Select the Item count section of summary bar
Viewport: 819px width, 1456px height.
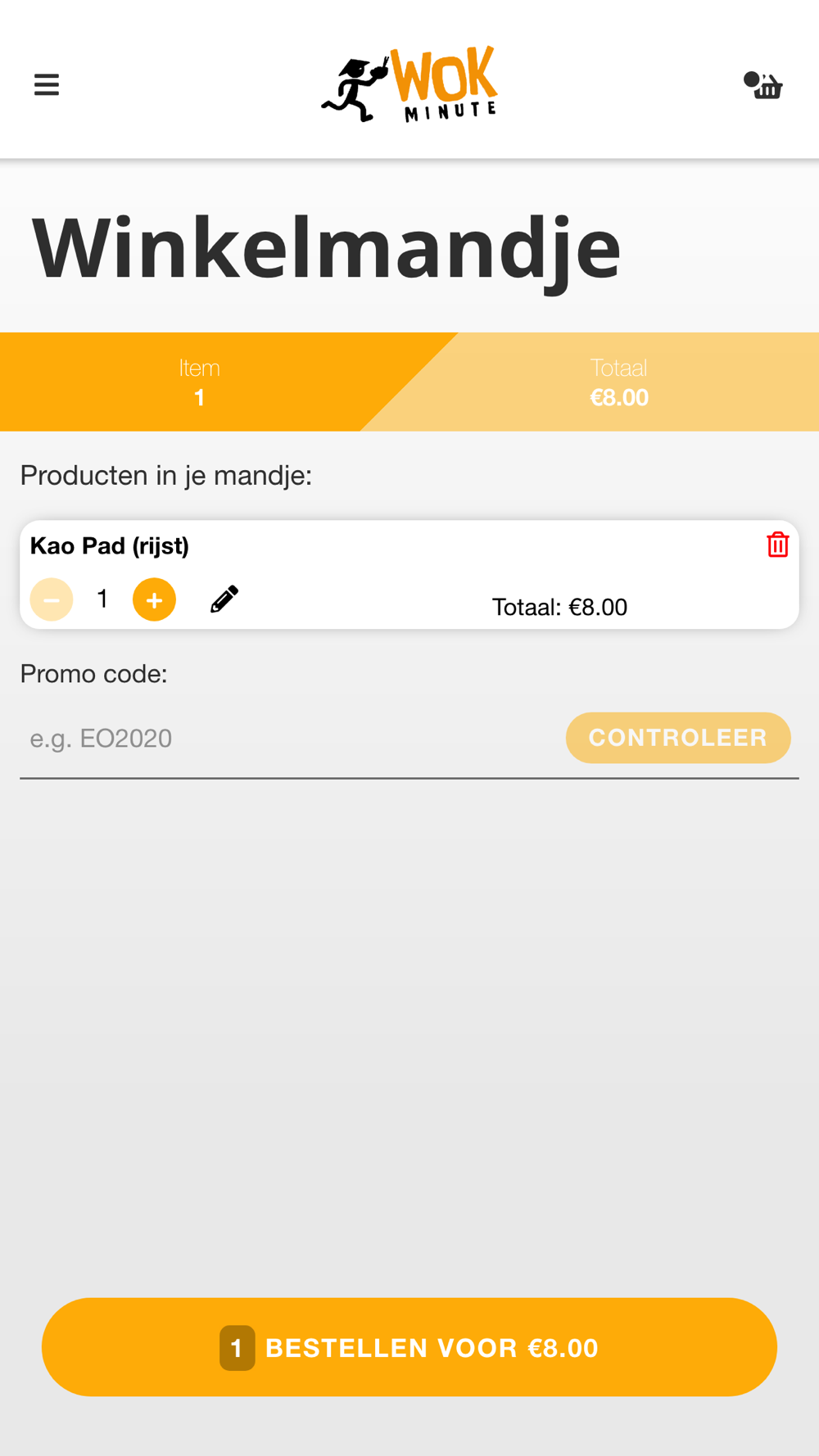(199, 382)
